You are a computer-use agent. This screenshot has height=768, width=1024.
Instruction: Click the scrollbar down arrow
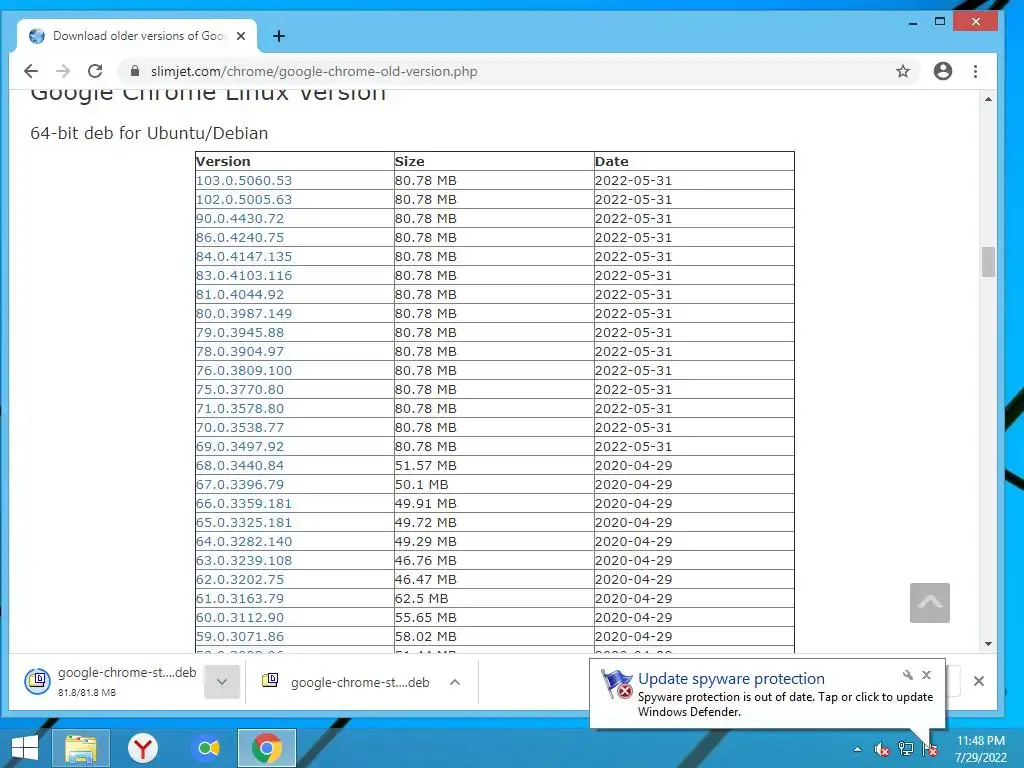[x=988, y=644]
